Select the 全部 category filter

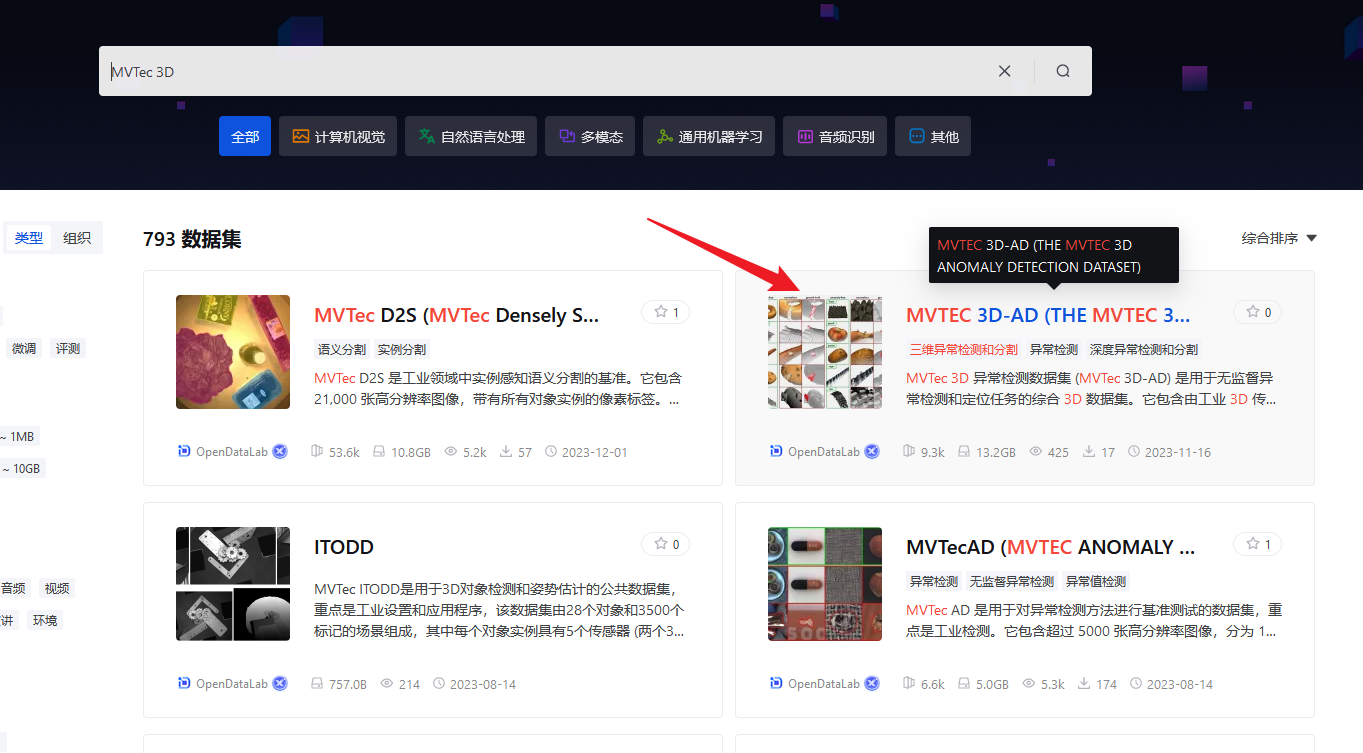pos(245,136)
